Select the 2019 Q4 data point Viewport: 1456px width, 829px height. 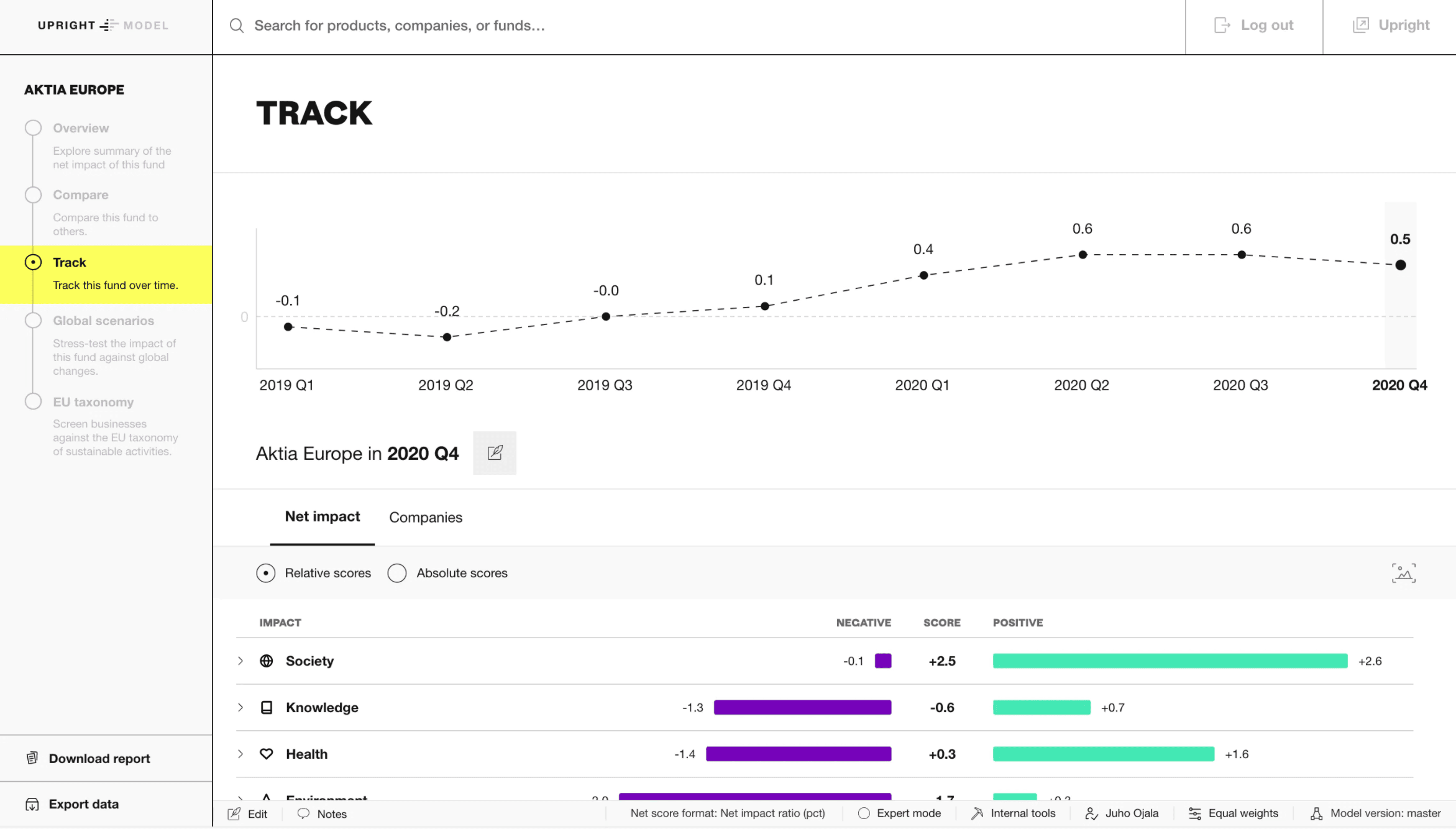[765, 306]
